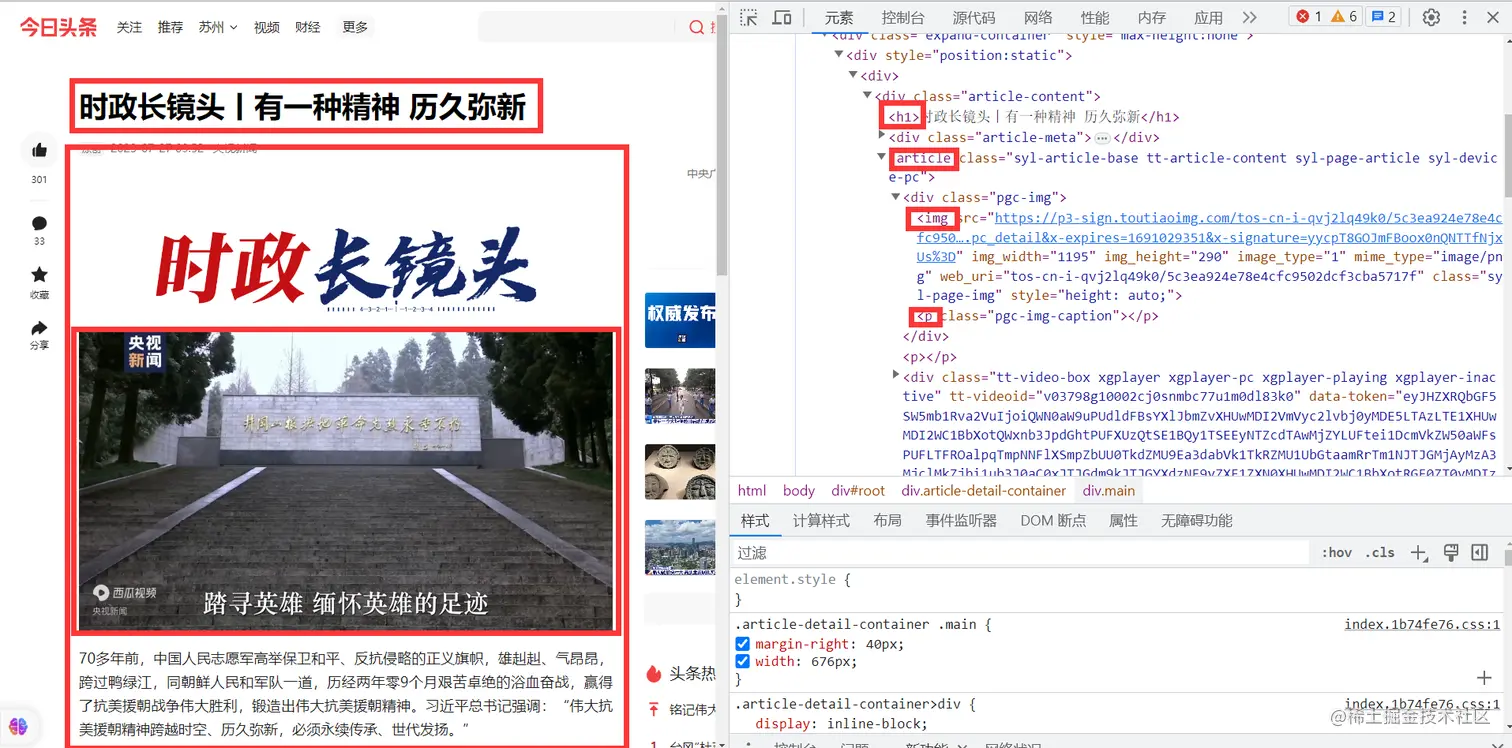This screenshot has width=1512, height=748.
Task: Collapse the div class="article-content" node
Action: (868, 96)
